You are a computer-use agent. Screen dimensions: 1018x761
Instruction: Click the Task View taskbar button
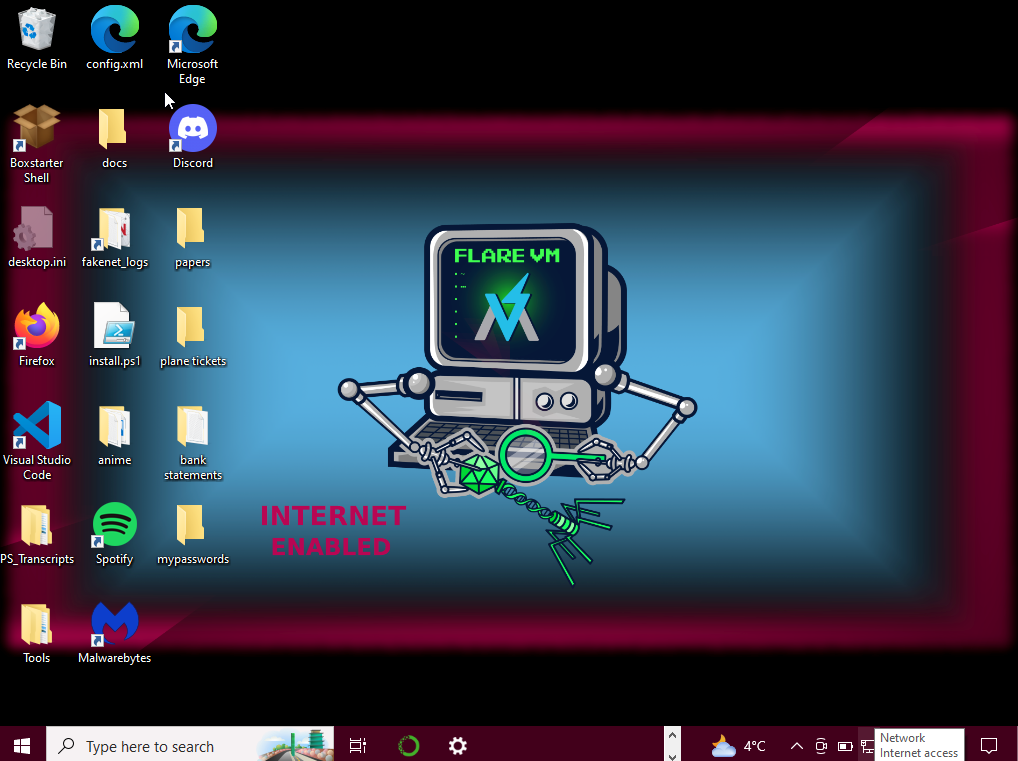click(357, 745)
